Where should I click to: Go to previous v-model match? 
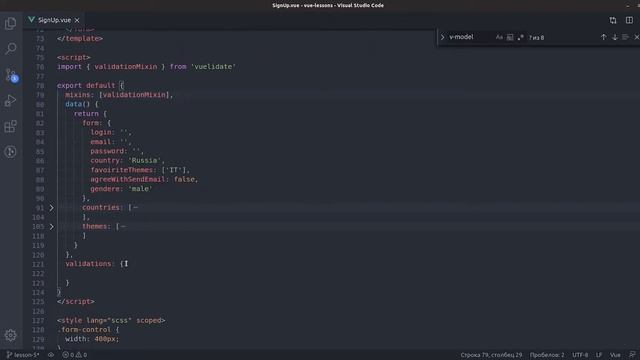[x=603, y=37]
